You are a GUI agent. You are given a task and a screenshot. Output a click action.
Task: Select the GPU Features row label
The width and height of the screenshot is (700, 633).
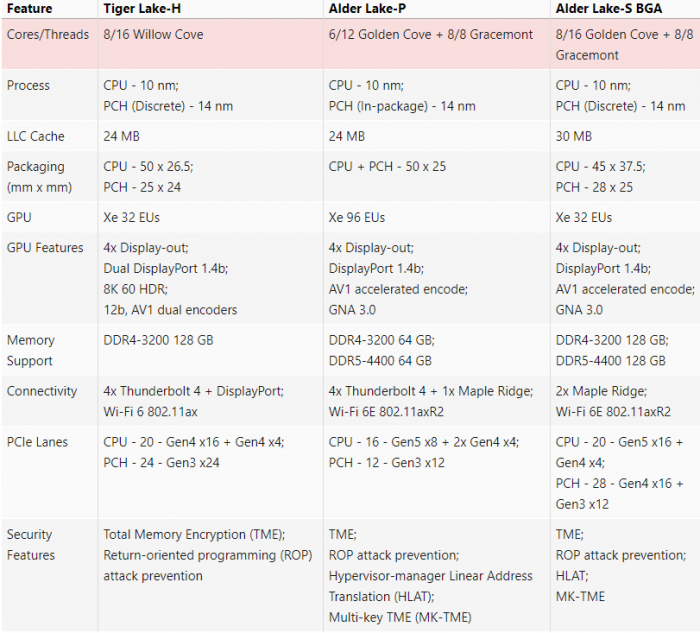click(45, 248)
